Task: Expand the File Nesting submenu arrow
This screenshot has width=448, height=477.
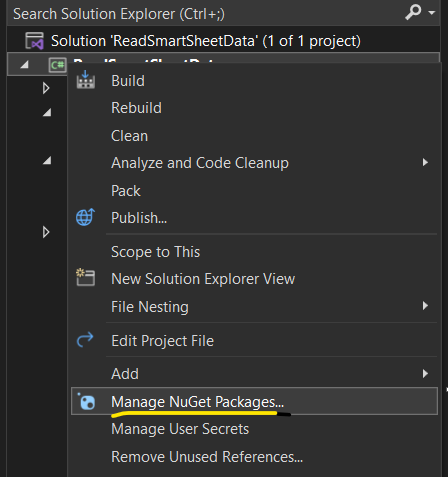Action: (x=425, y=306)
